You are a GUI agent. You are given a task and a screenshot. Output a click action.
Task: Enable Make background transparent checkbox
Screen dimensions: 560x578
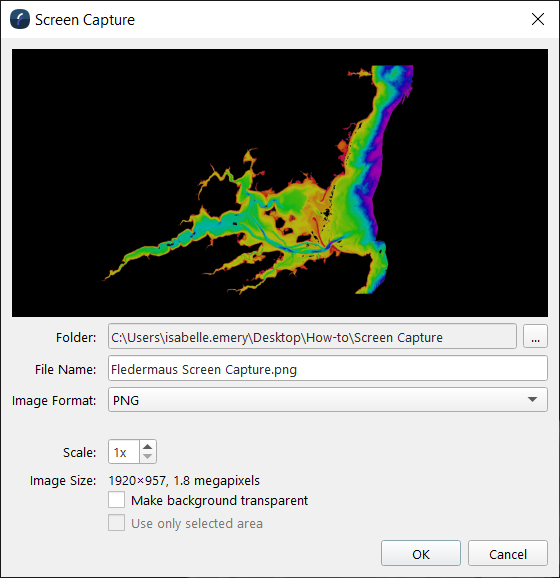tap(116, 500)
